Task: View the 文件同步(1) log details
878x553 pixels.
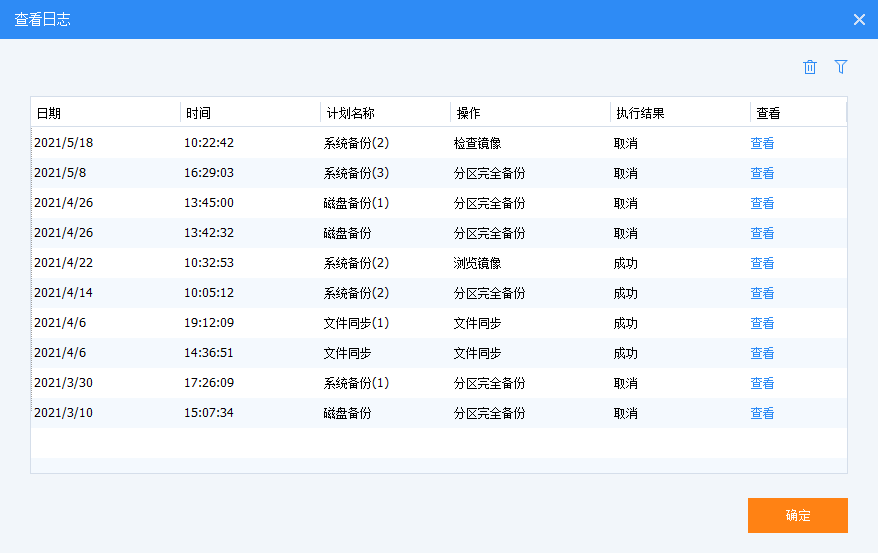Action: coord(762,323)
